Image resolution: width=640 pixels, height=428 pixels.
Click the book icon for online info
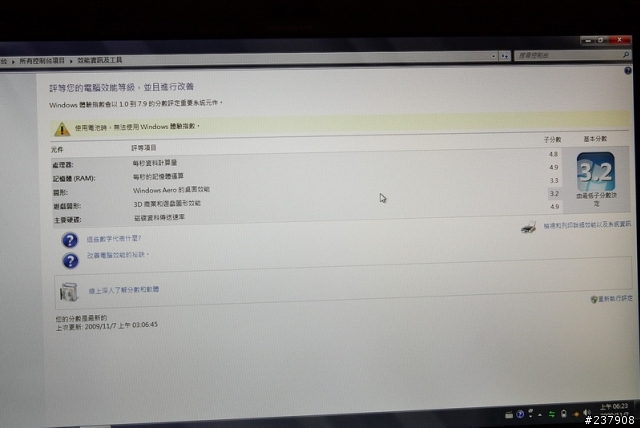point(69,292)
